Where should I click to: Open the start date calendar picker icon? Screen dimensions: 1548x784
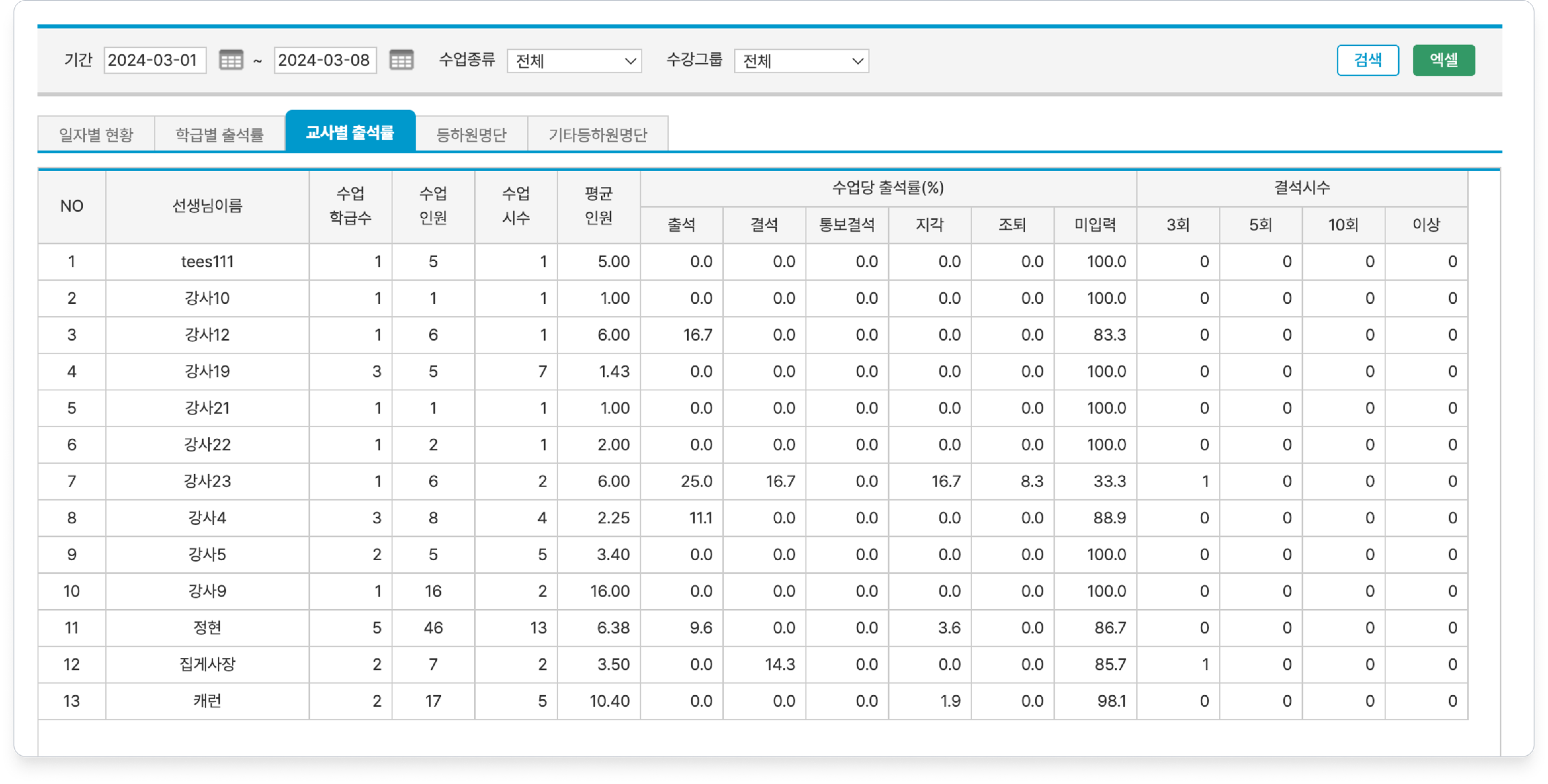(231, 60)
